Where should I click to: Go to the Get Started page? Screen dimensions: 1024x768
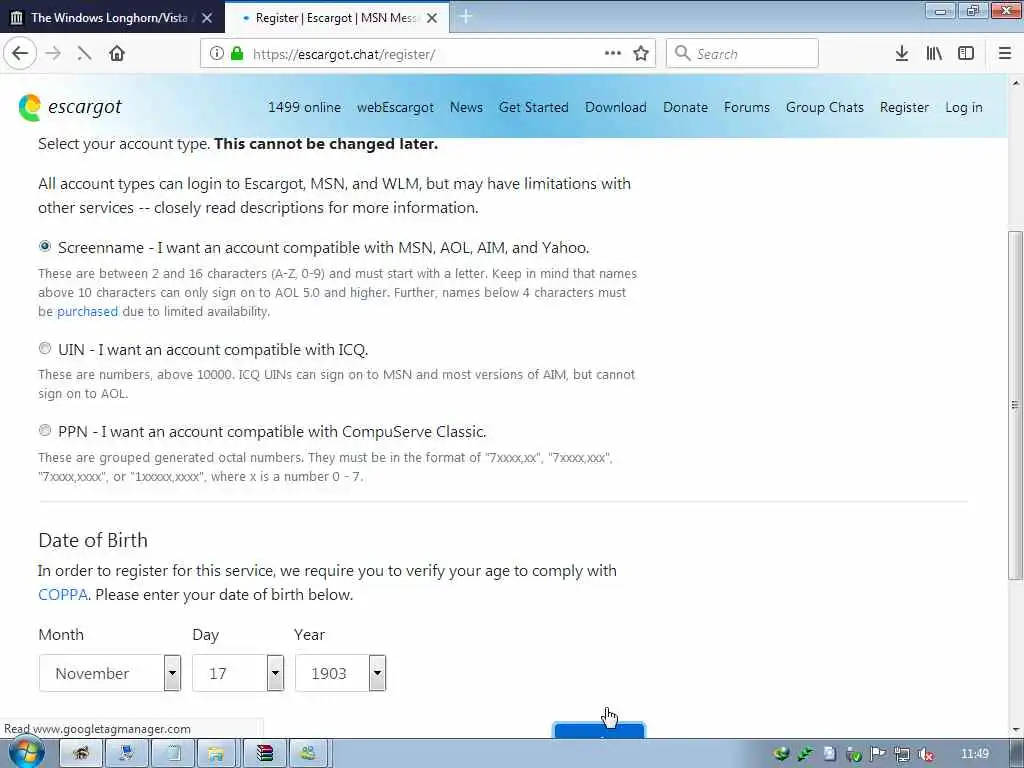coord(534,107)
